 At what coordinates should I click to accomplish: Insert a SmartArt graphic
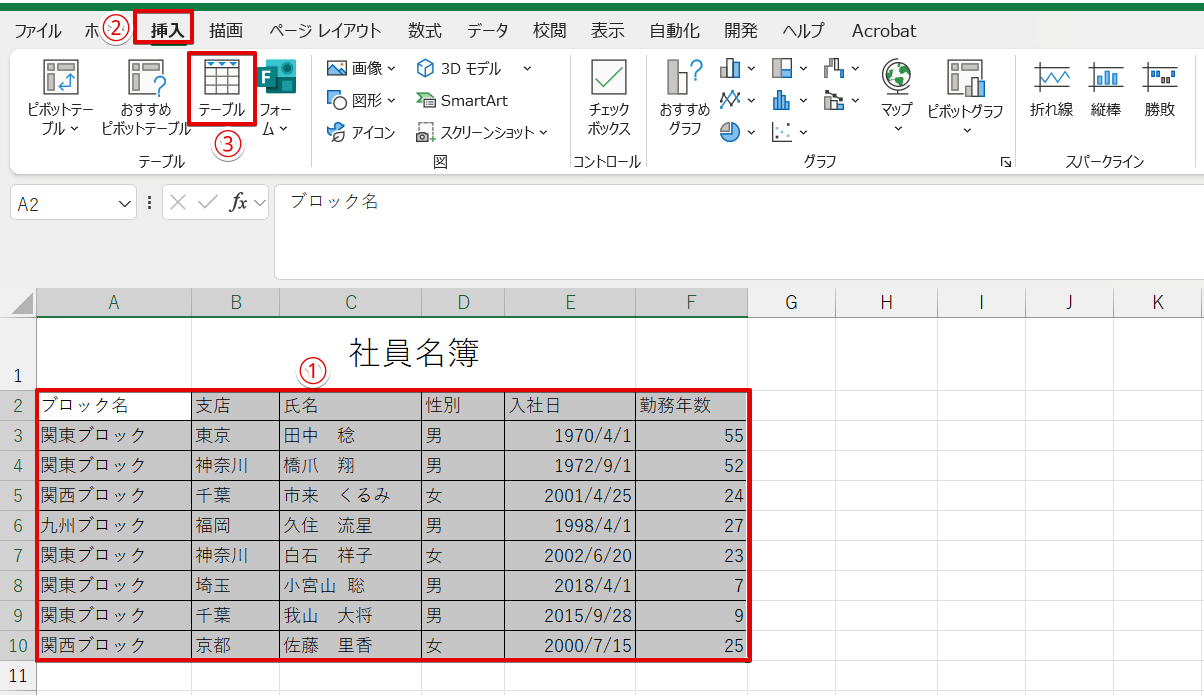[462, 101]
